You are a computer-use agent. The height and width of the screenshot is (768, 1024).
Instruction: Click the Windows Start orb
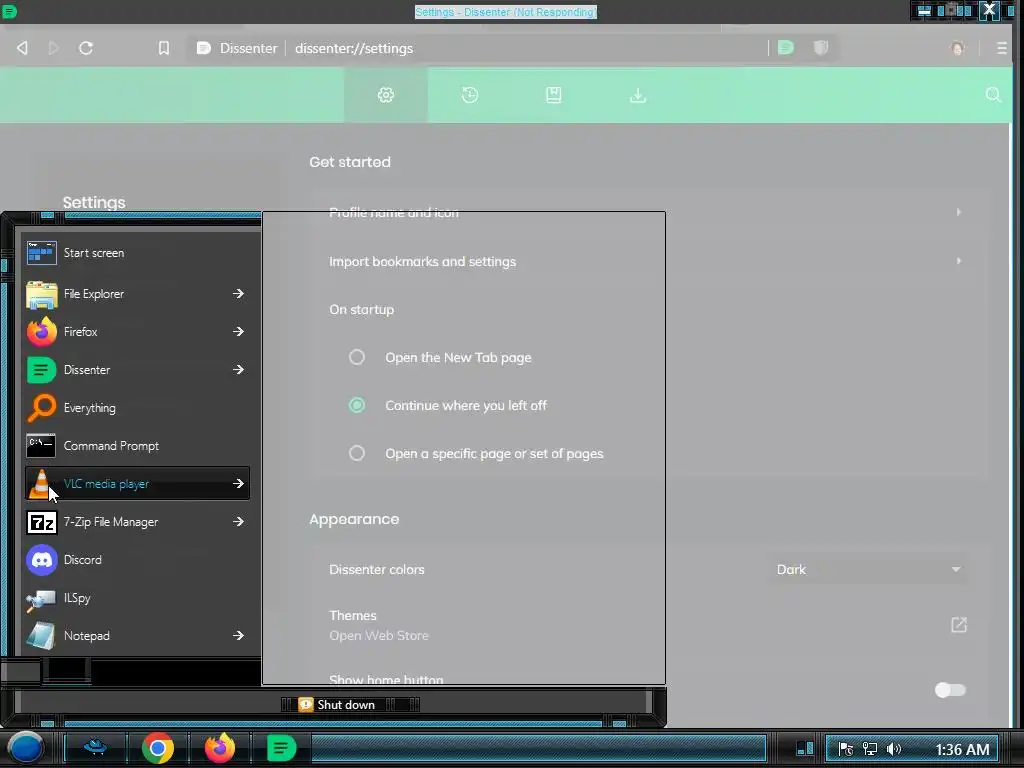pos(25,748)
